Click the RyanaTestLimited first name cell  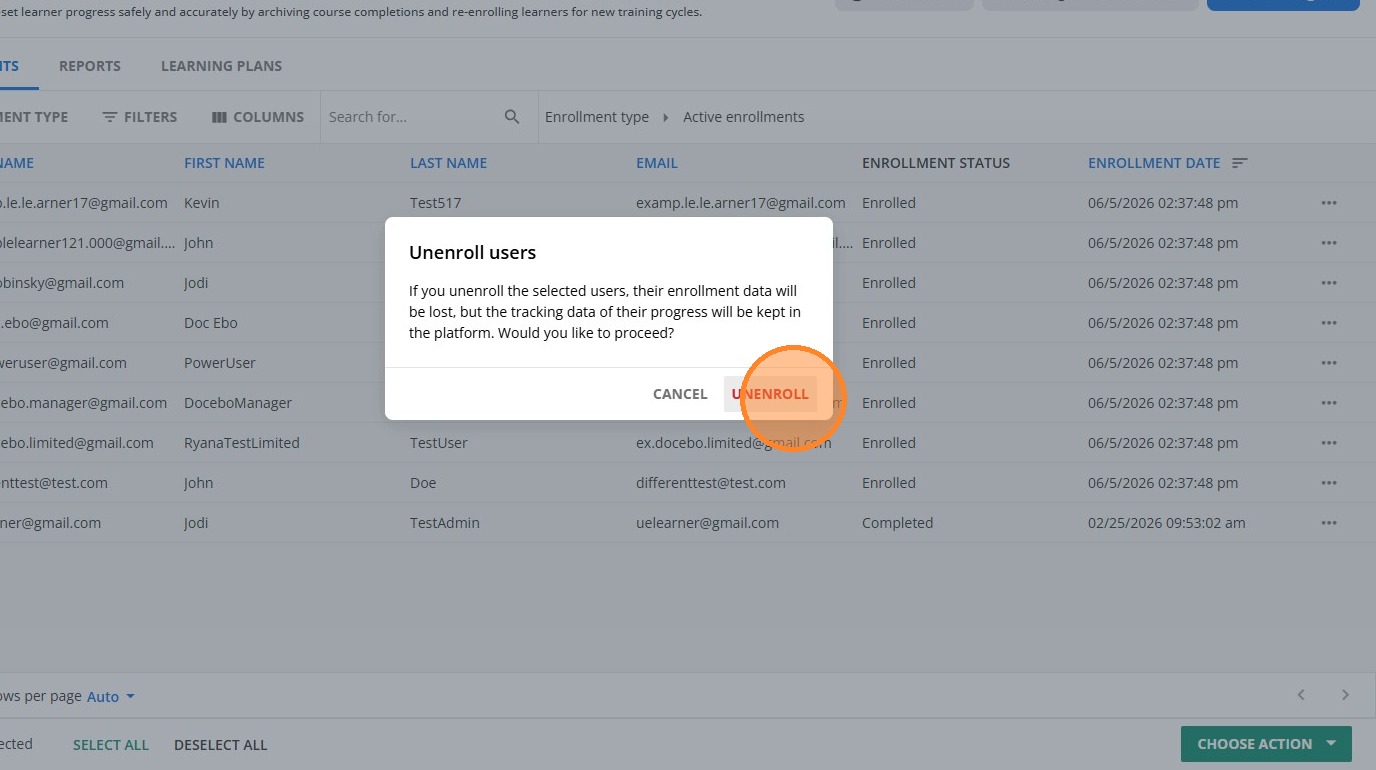[242, 443]
